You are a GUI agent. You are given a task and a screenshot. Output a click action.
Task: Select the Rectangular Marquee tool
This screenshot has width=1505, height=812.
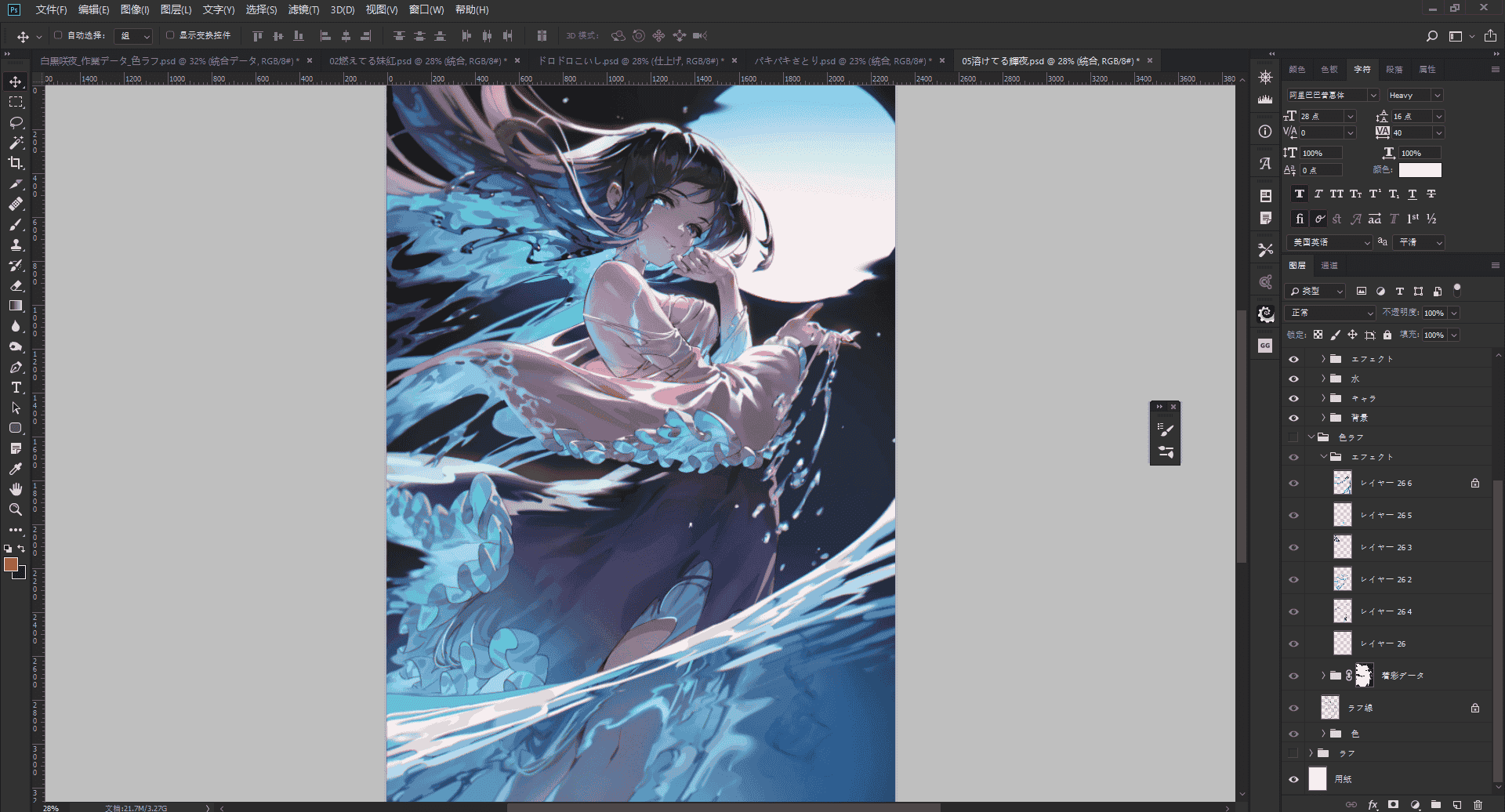click(16, 103)
